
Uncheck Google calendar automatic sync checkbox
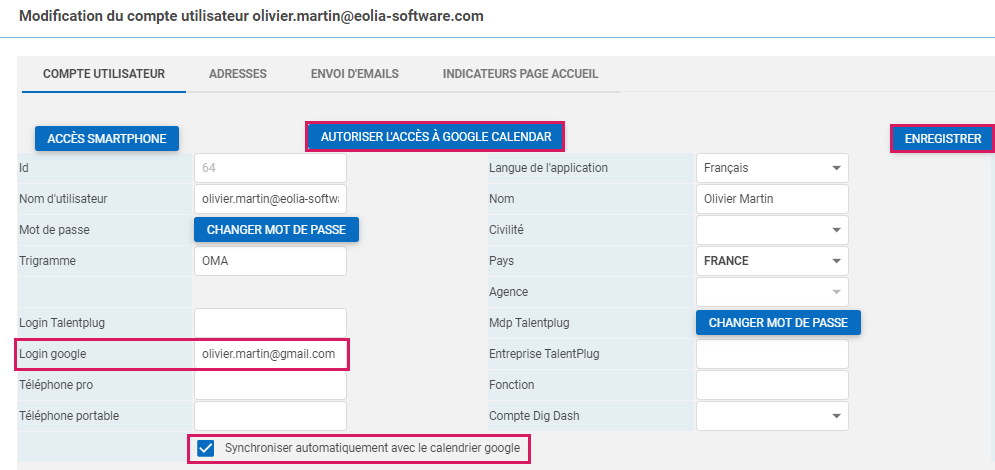click(x=206, y=449)
